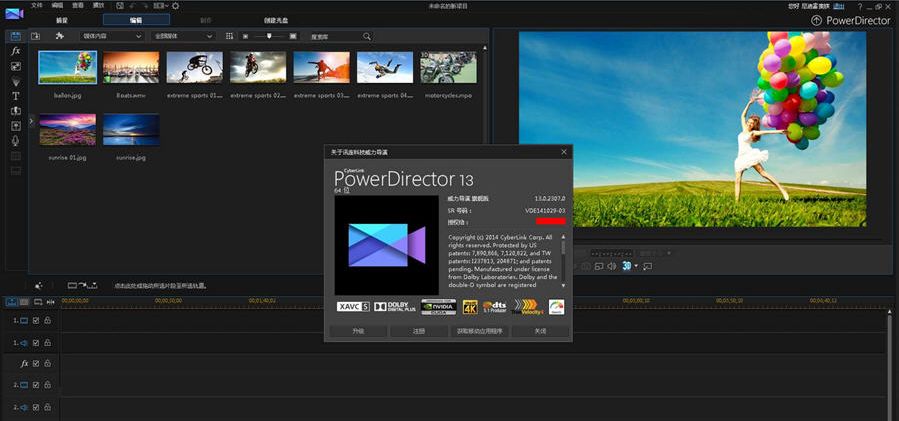The width and height of the screenshot is (899, 421).
Task: Toggle the 3D preview mode icon
Action: 627,266
